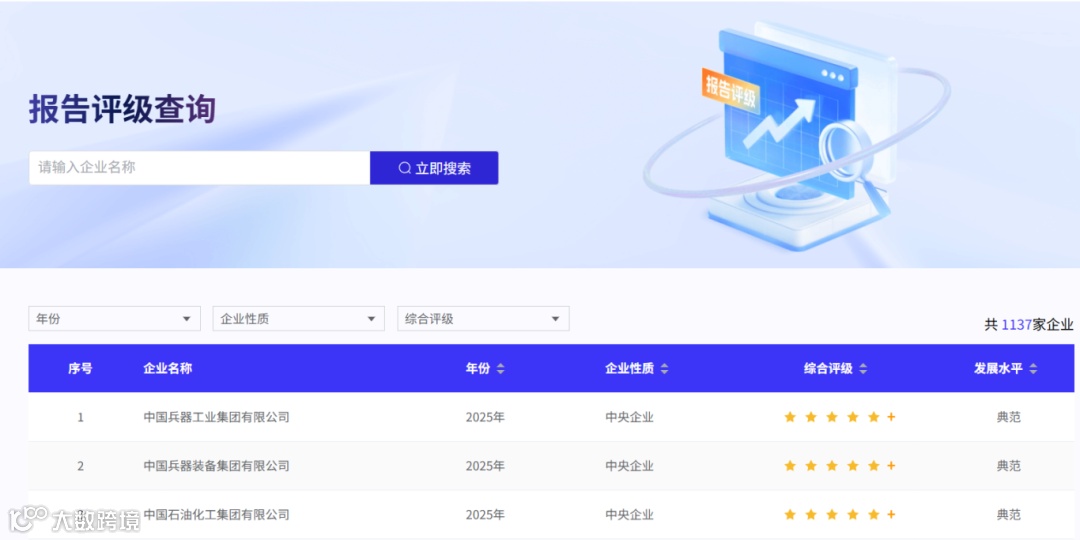Click star rating of 中国兵器工业集团有限公司 row

coord(840,417)
